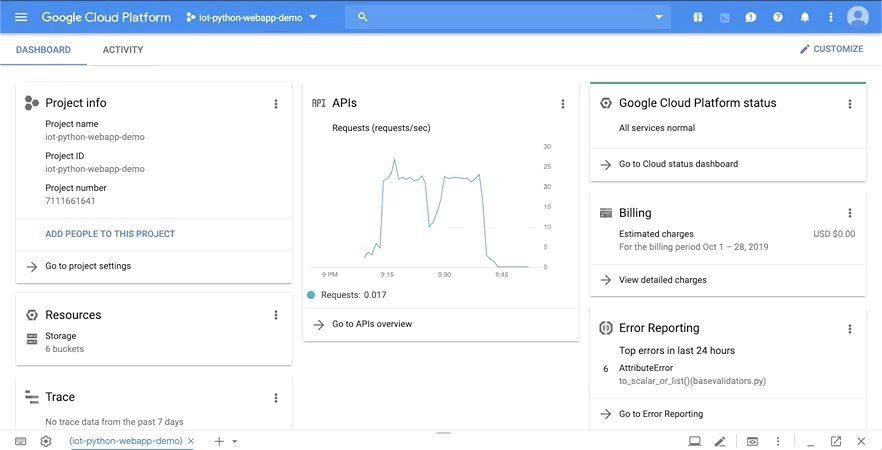The image size is (882, 450).
Task: Open Project info card options menu
Action: tap(276, 104)
